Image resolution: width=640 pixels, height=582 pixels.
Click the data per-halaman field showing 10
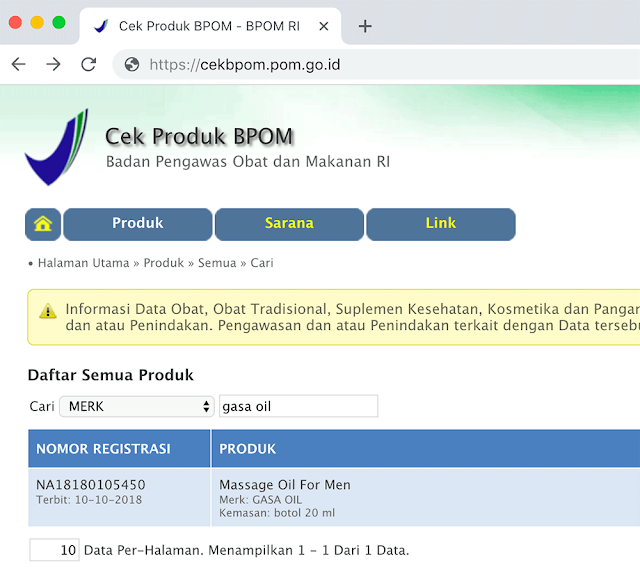[54, 550]
